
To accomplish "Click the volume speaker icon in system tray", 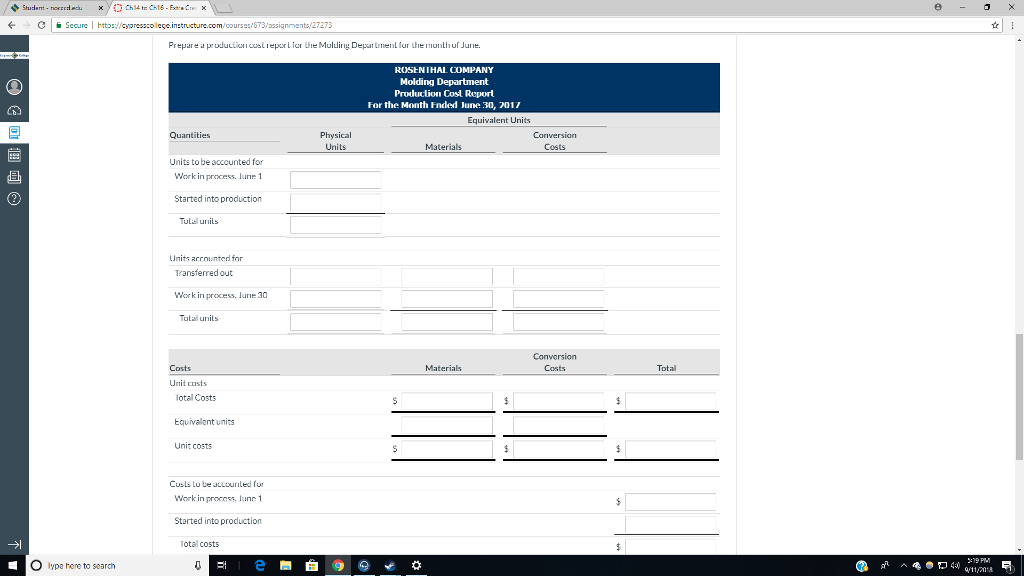I will 953,566.
